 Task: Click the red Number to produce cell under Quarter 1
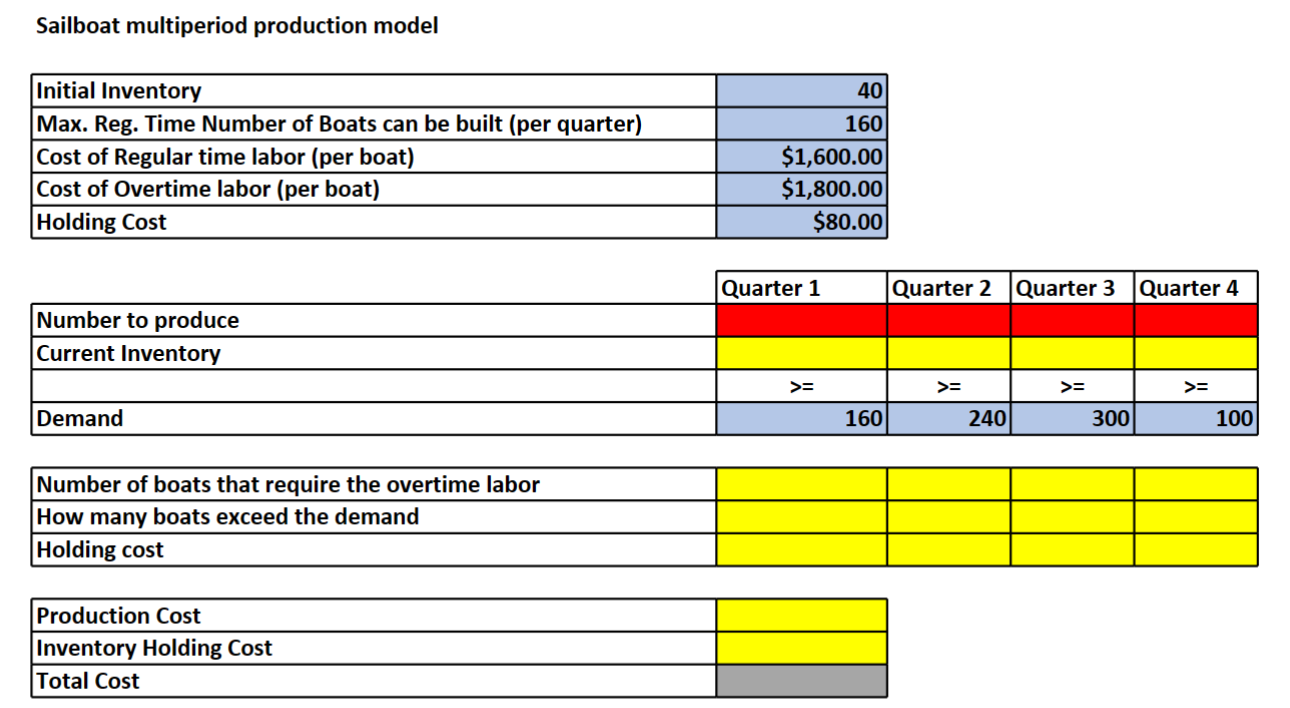(x=800, y=319)
